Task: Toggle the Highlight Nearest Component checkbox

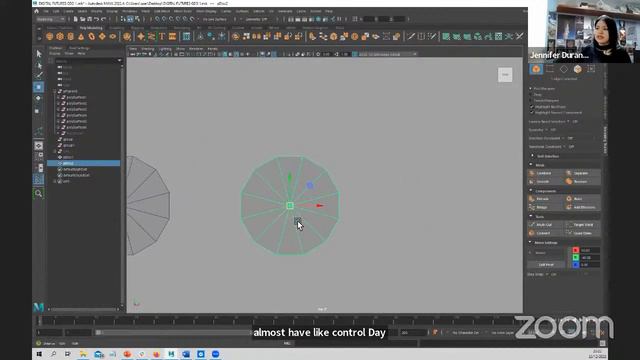Action: [532, 113]
